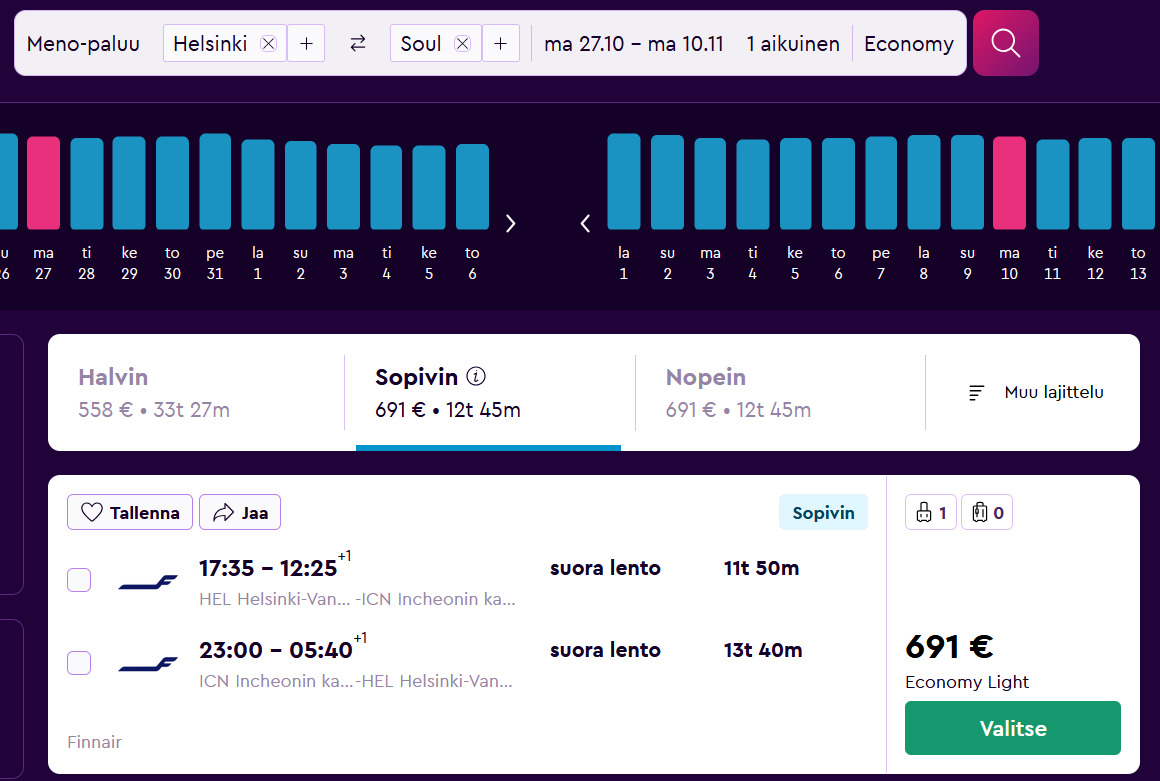The height and width of the screenshot is (781, 1160).
Task: Select the departure price bar for pe 31
Action: pyautogui.click(x=215, y=182)
